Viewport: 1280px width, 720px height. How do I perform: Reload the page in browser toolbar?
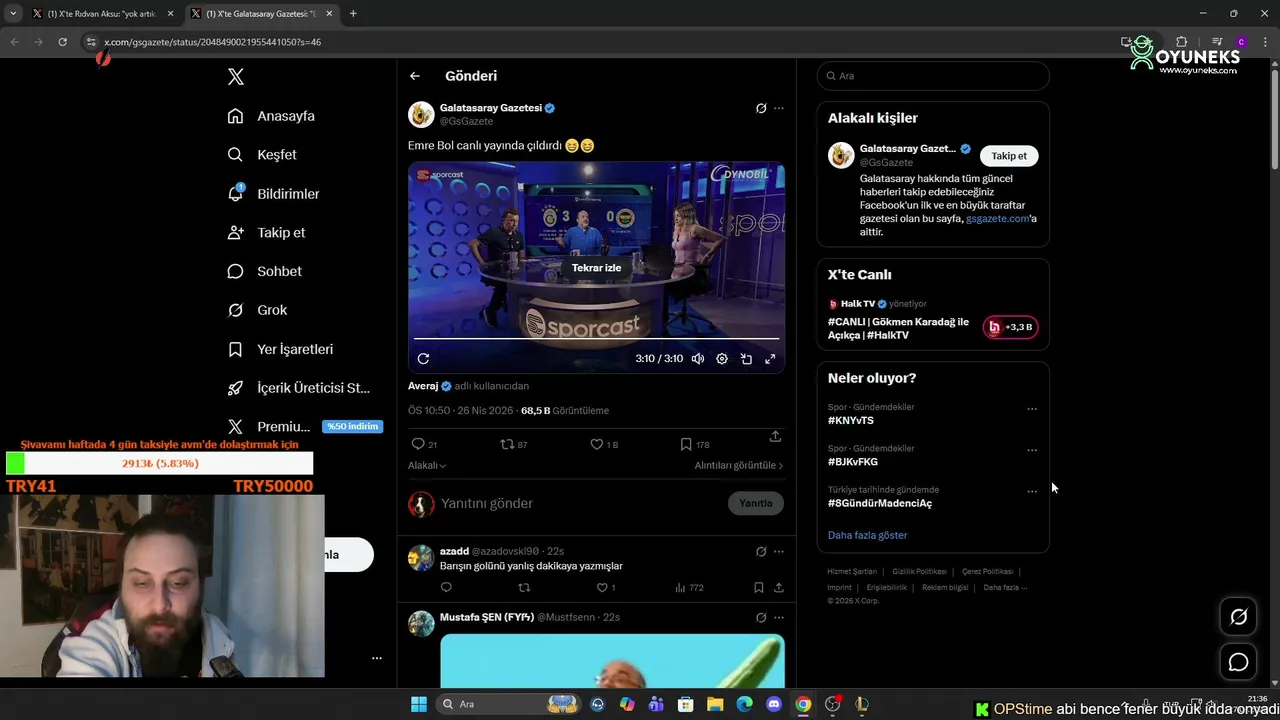coord(62,42)
